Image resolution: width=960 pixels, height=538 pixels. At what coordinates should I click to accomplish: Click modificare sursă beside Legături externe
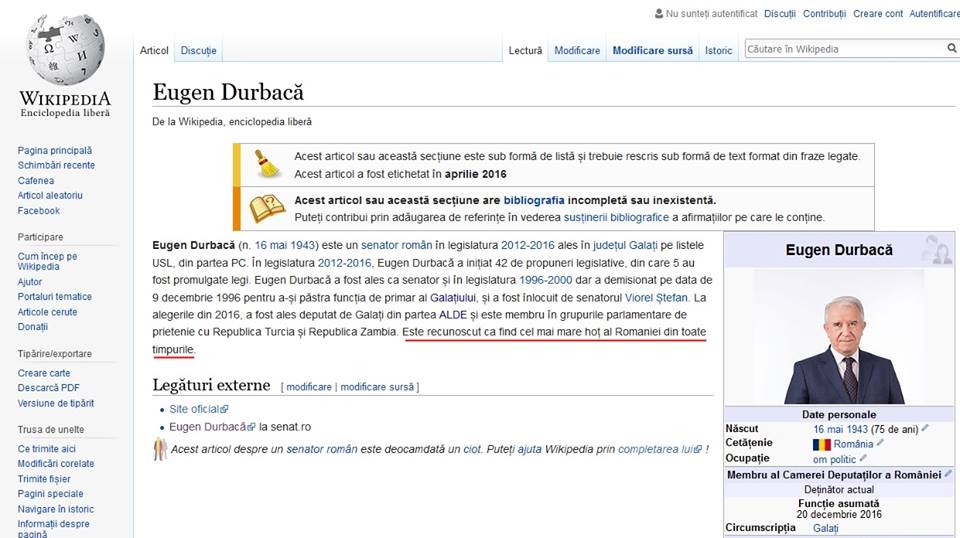click(377, 387)
